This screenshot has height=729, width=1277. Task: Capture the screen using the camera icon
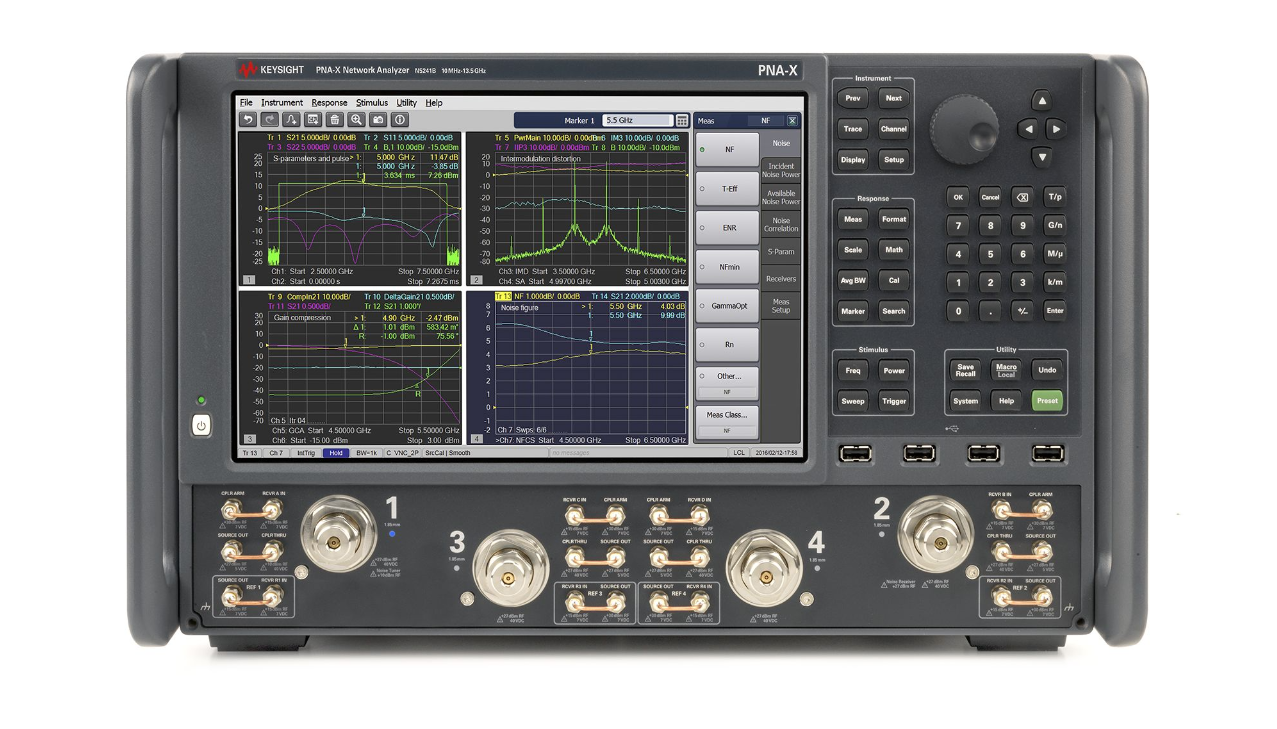click(x=378, y=120)
